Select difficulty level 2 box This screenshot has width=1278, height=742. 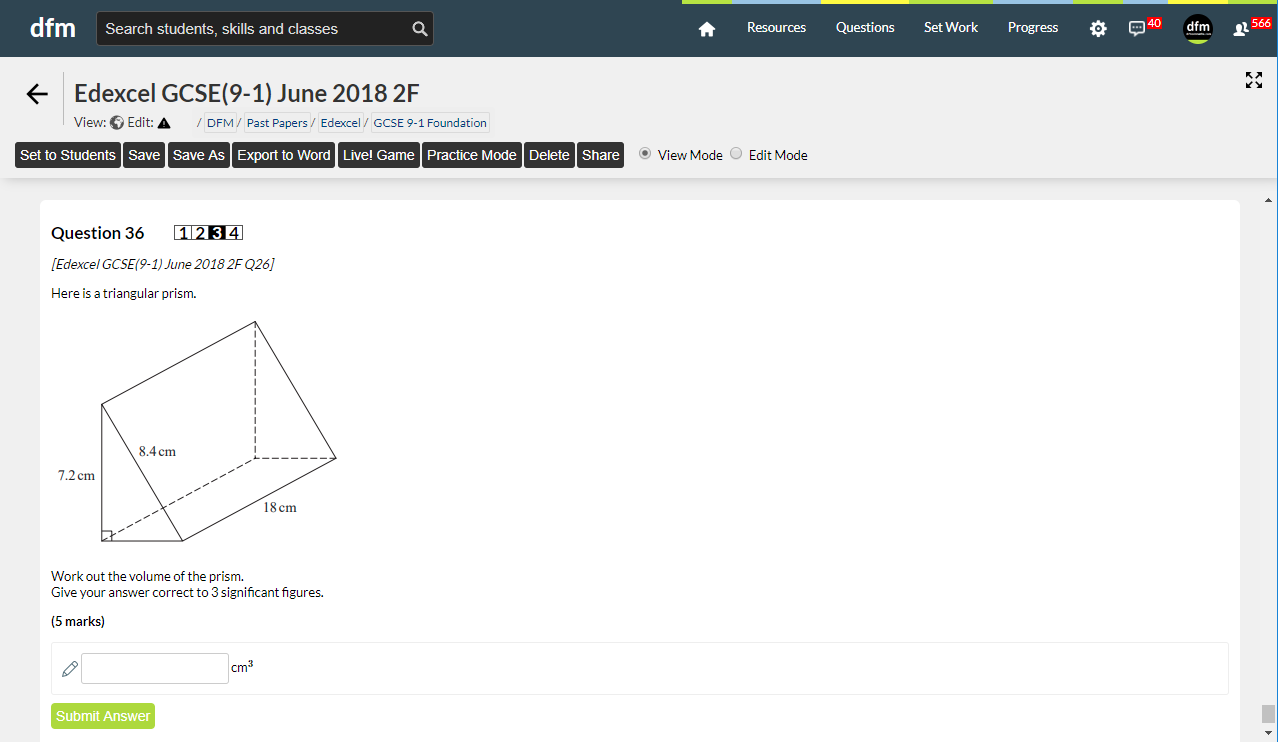point(200,233)
